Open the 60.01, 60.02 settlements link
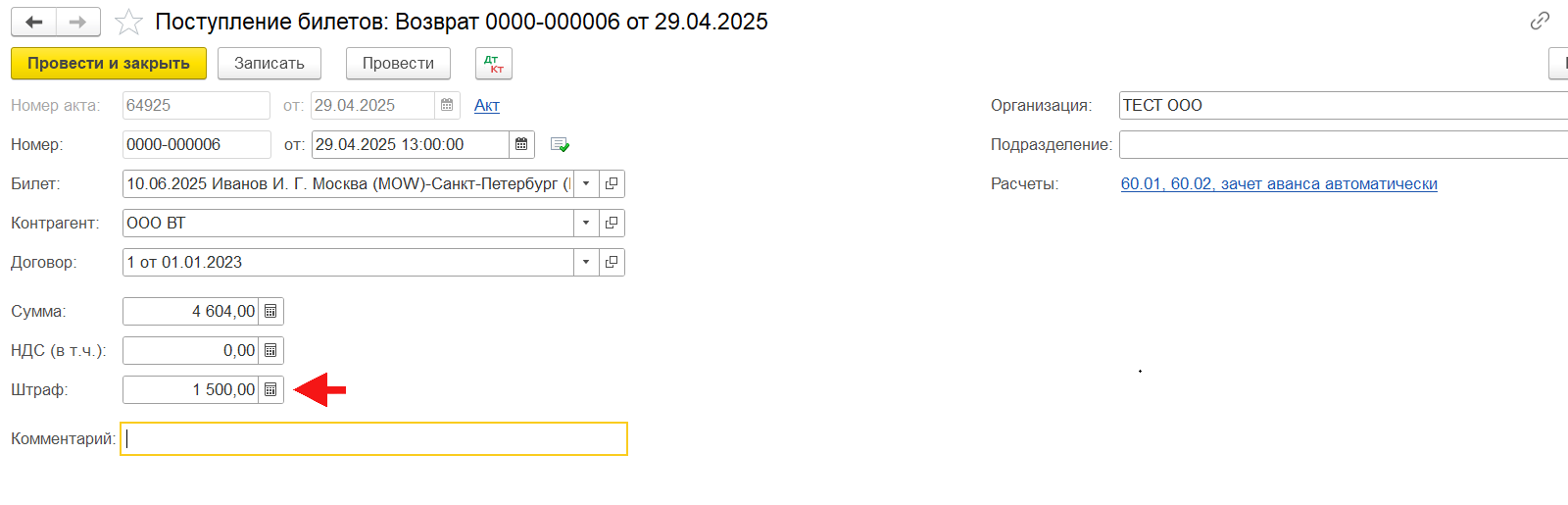The image size is (1568, 505). (x=1278, y=183)
